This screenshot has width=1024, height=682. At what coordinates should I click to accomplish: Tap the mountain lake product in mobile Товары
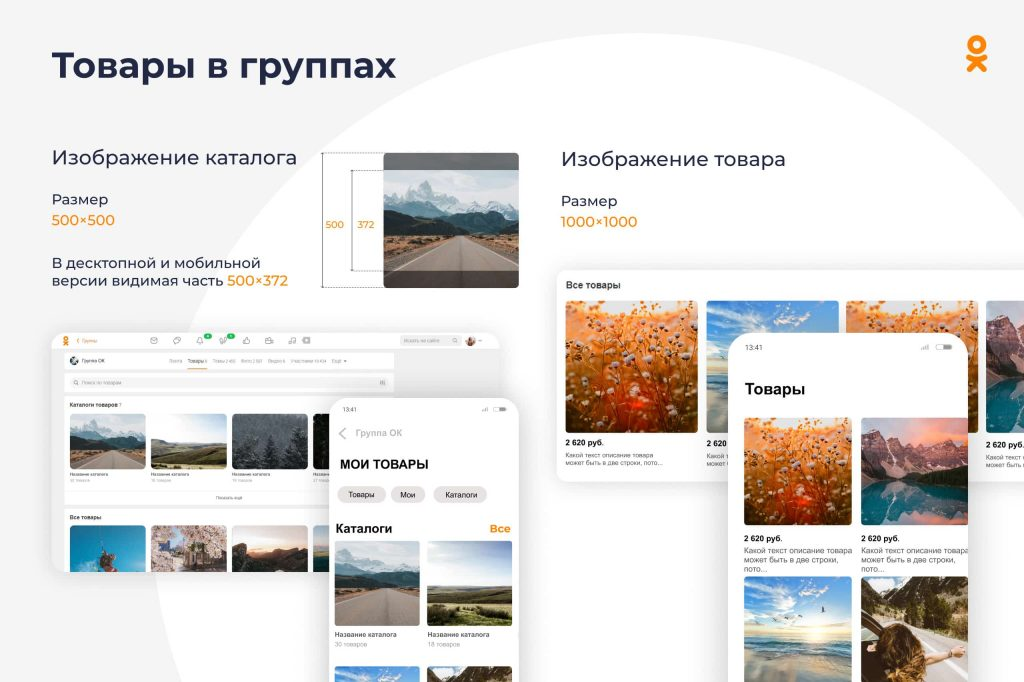pos(914,471)
